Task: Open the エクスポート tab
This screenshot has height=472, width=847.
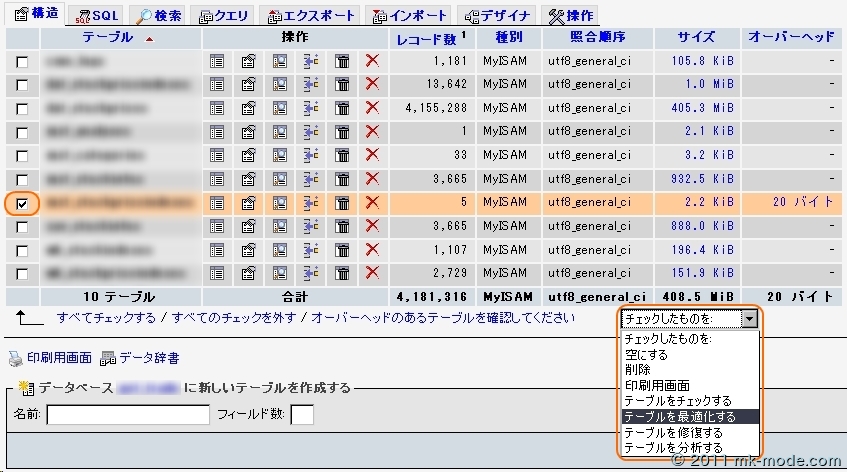Action: click(x=310, y=15)
